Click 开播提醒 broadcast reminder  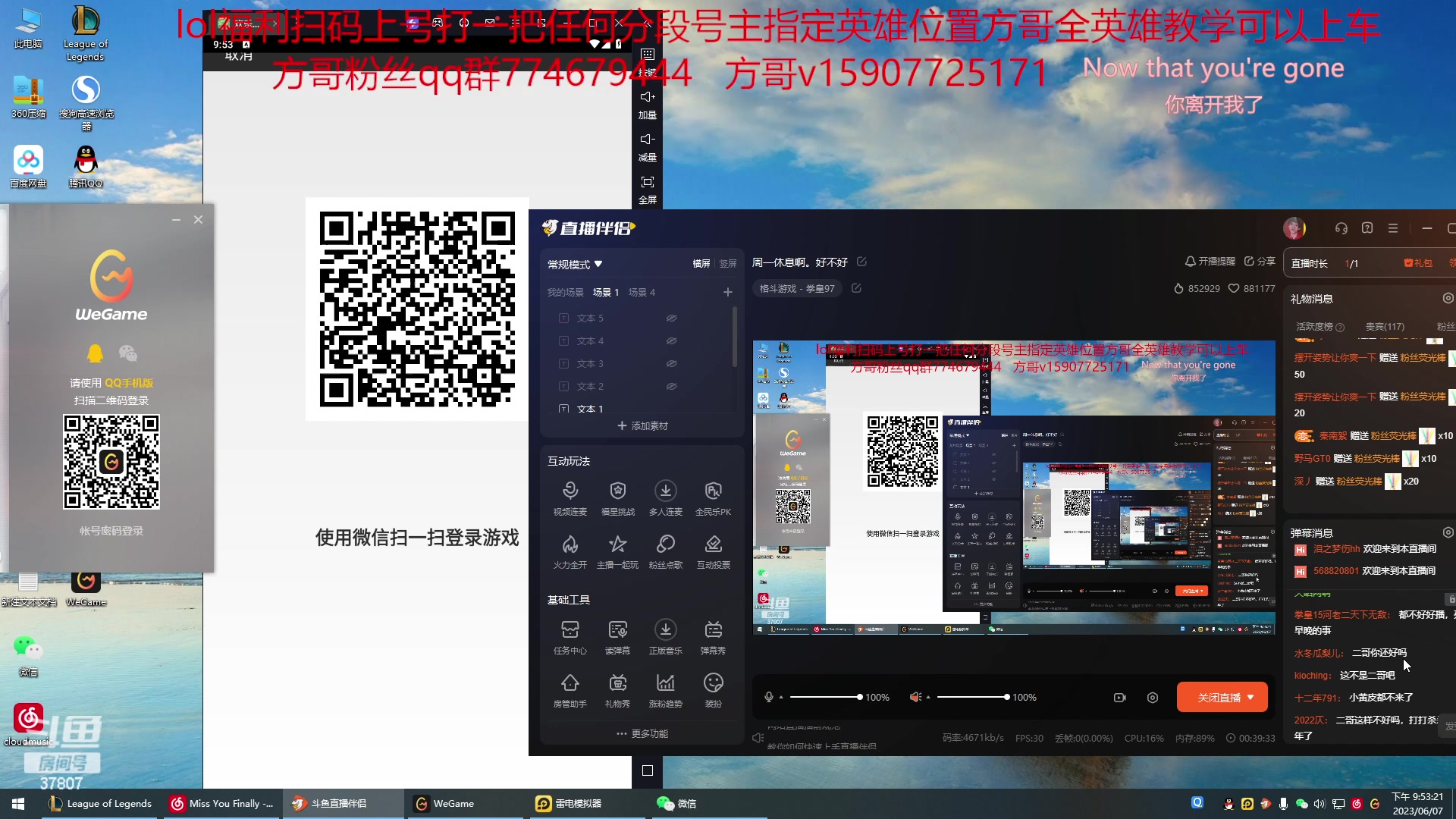click(1210, 261)
